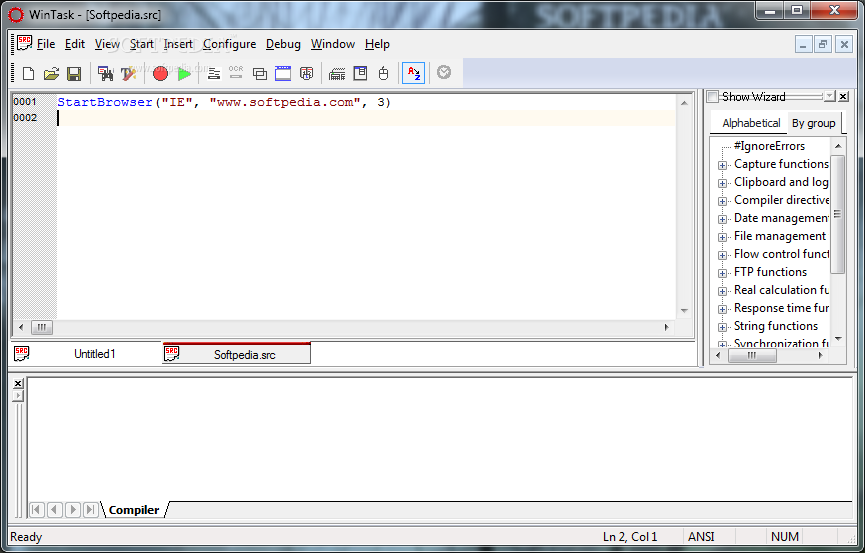865x553 pixels.
Task: Switch to the Alphabetical tab
Action: click(751, 123)
